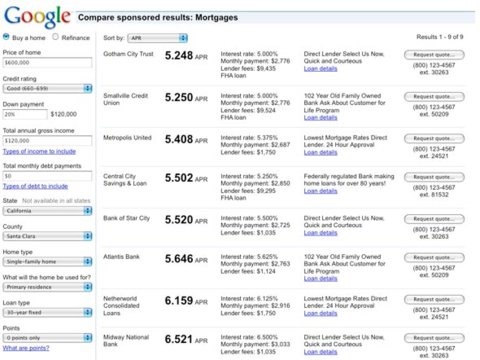Request quote from Atlantis Bank

pyautogui.click(x=434, y=257)
